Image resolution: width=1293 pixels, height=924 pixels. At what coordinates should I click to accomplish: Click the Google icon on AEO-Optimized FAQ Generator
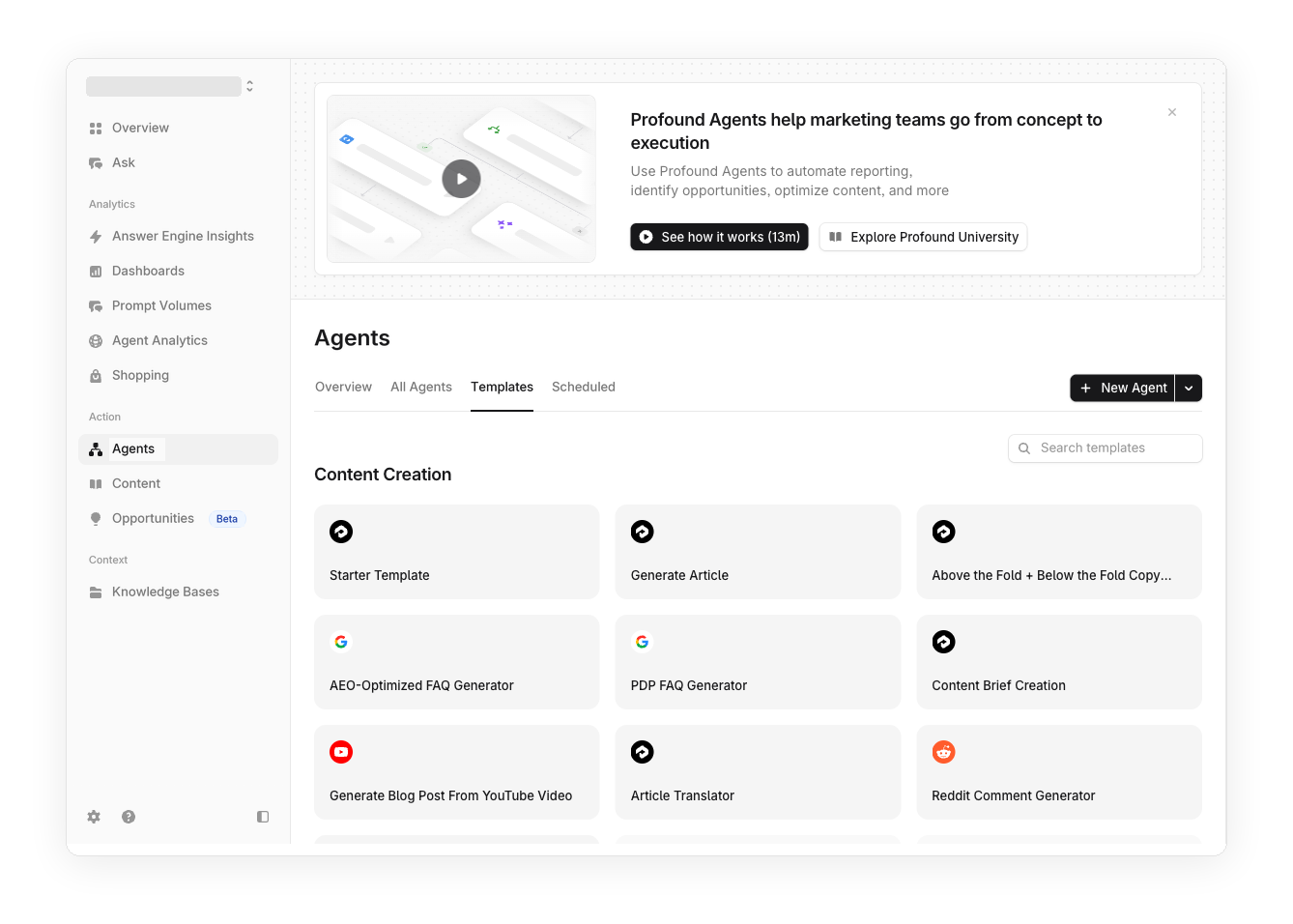341,642
